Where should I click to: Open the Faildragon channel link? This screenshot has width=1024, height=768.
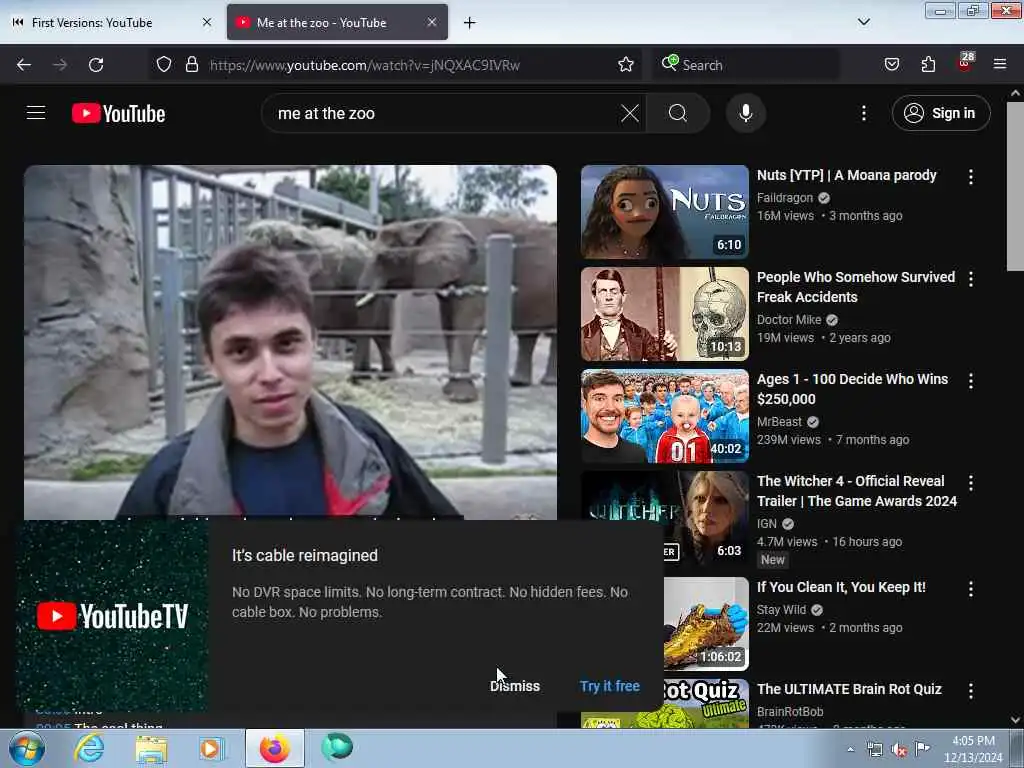[784, 197]
